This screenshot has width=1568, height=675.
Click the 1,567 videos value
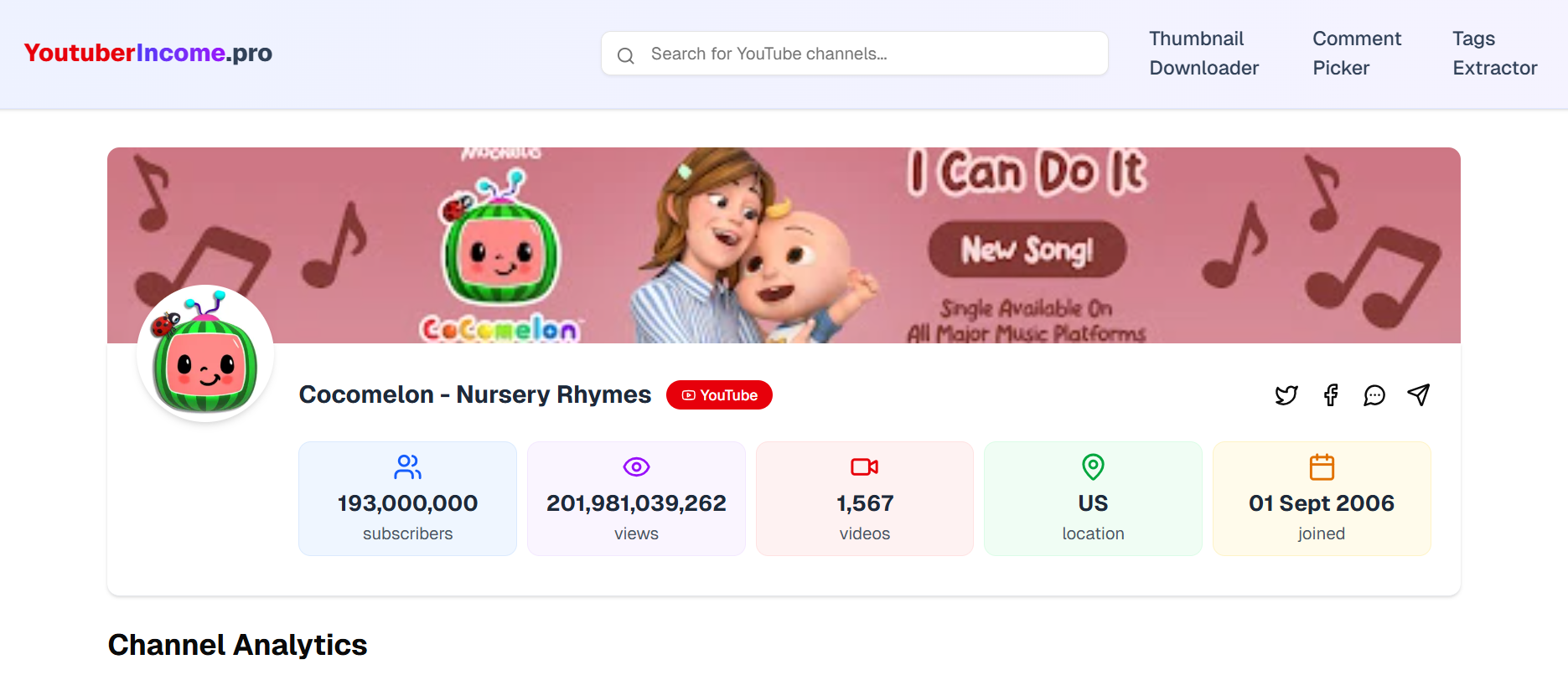point(865,503)
